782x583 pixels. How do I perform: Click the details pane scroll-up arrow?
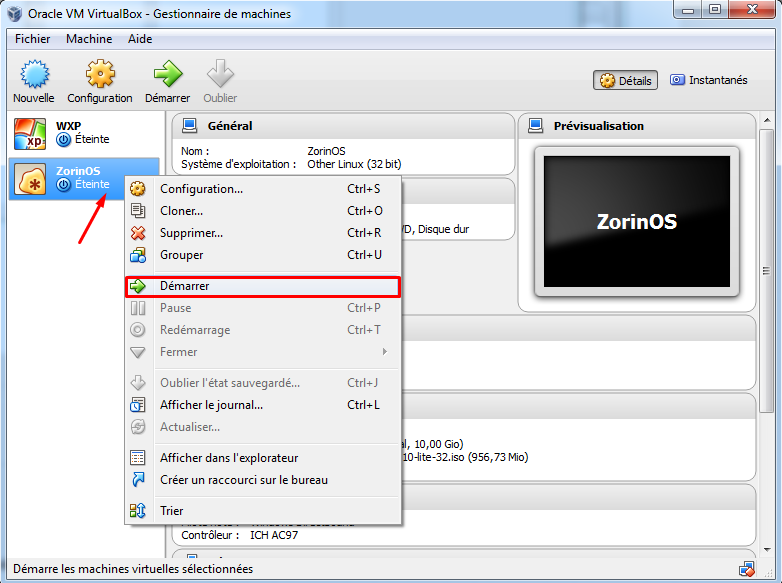tap(767, 120)
